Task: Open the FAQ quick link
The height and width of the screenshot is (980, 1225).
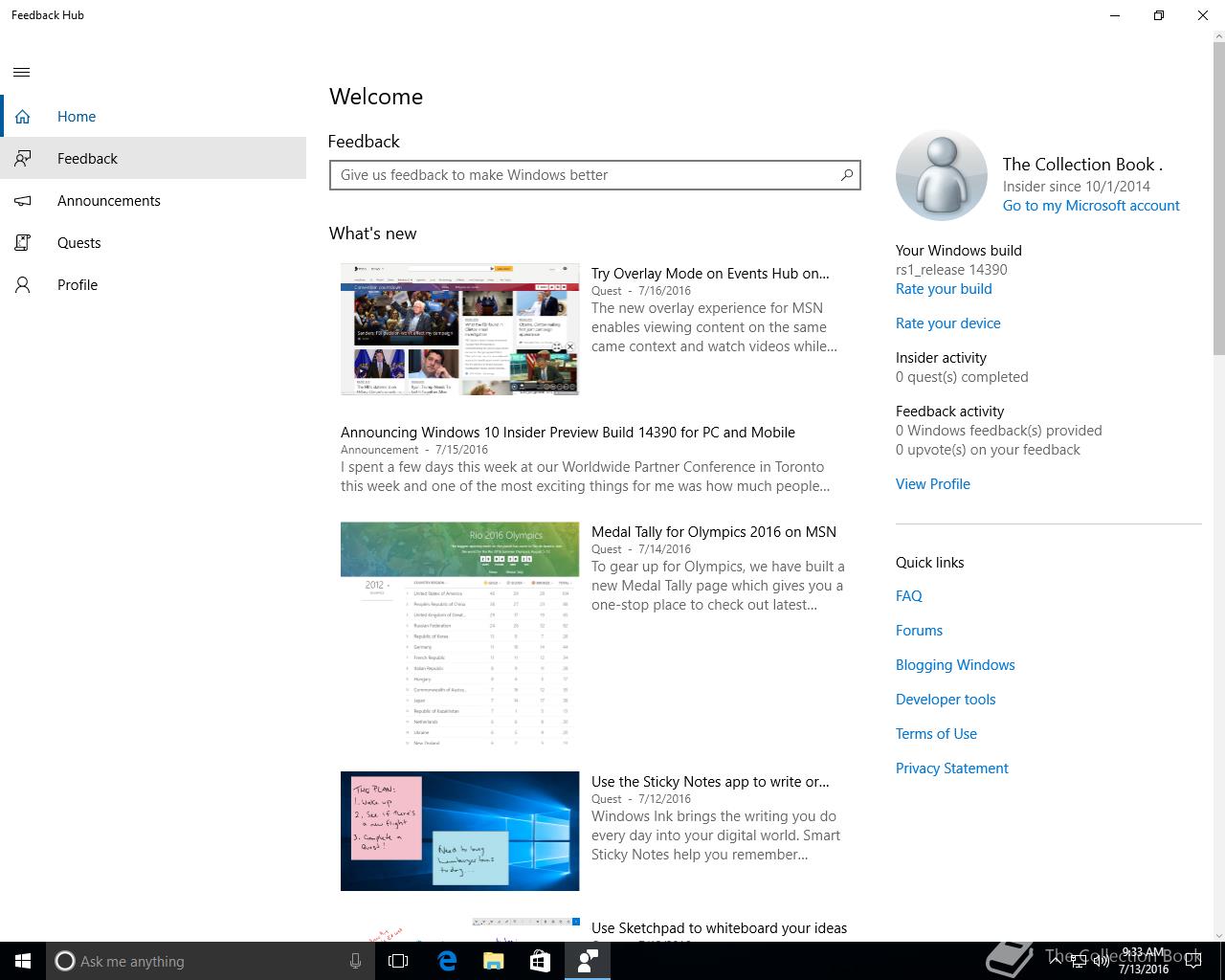Action: click(x=909, y=596)
